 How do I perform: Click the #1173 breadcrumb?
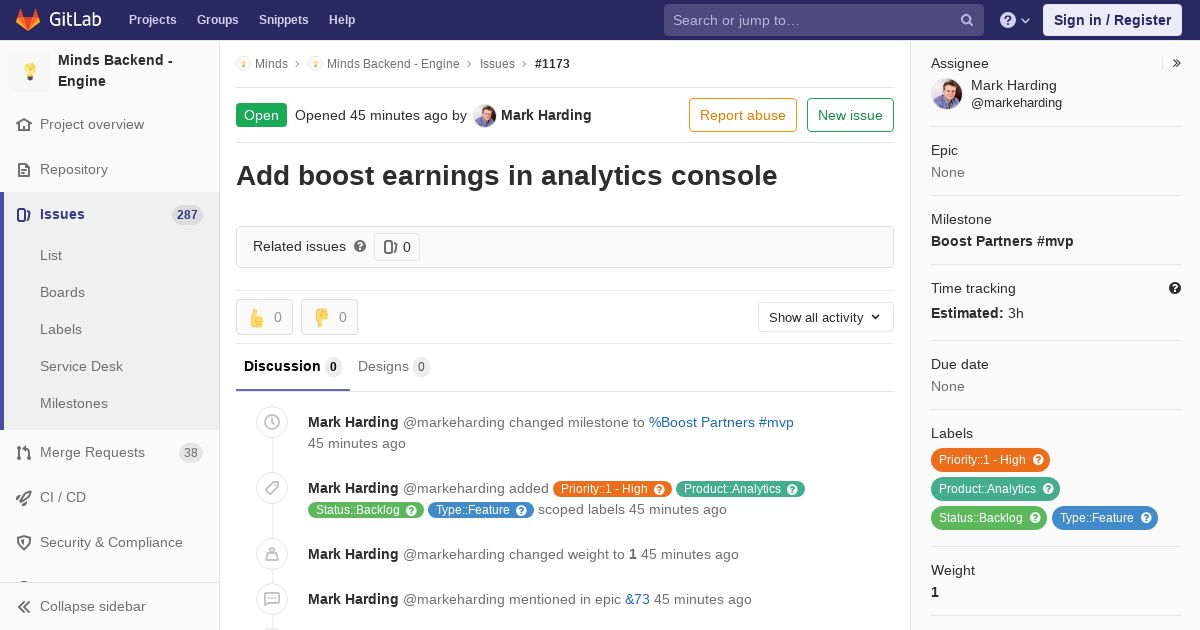tap(552, 64)
